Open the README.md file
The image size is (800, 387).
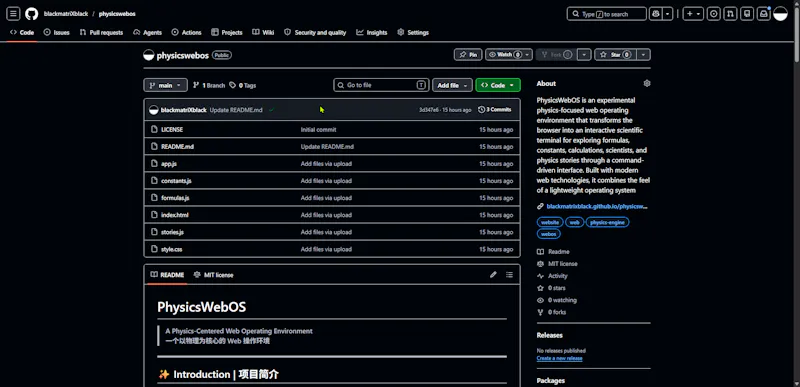(x=178, y=146)
